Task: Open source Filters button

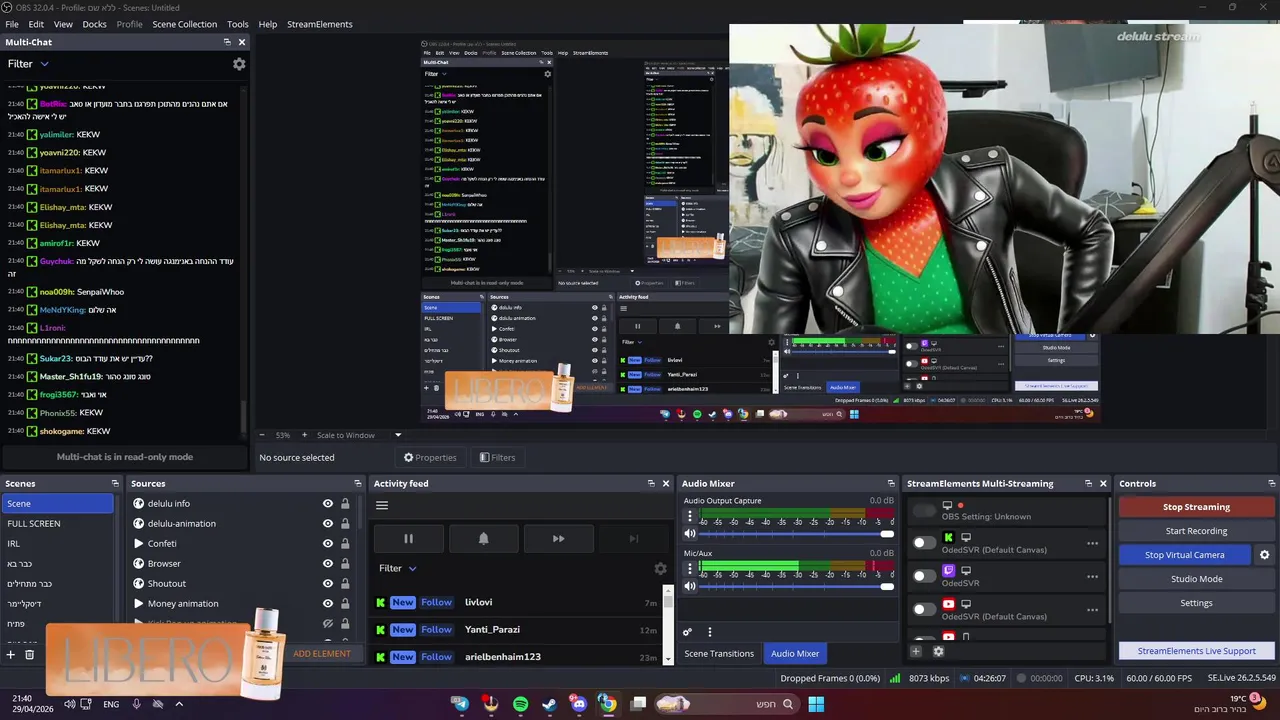Action: [497, 458]
